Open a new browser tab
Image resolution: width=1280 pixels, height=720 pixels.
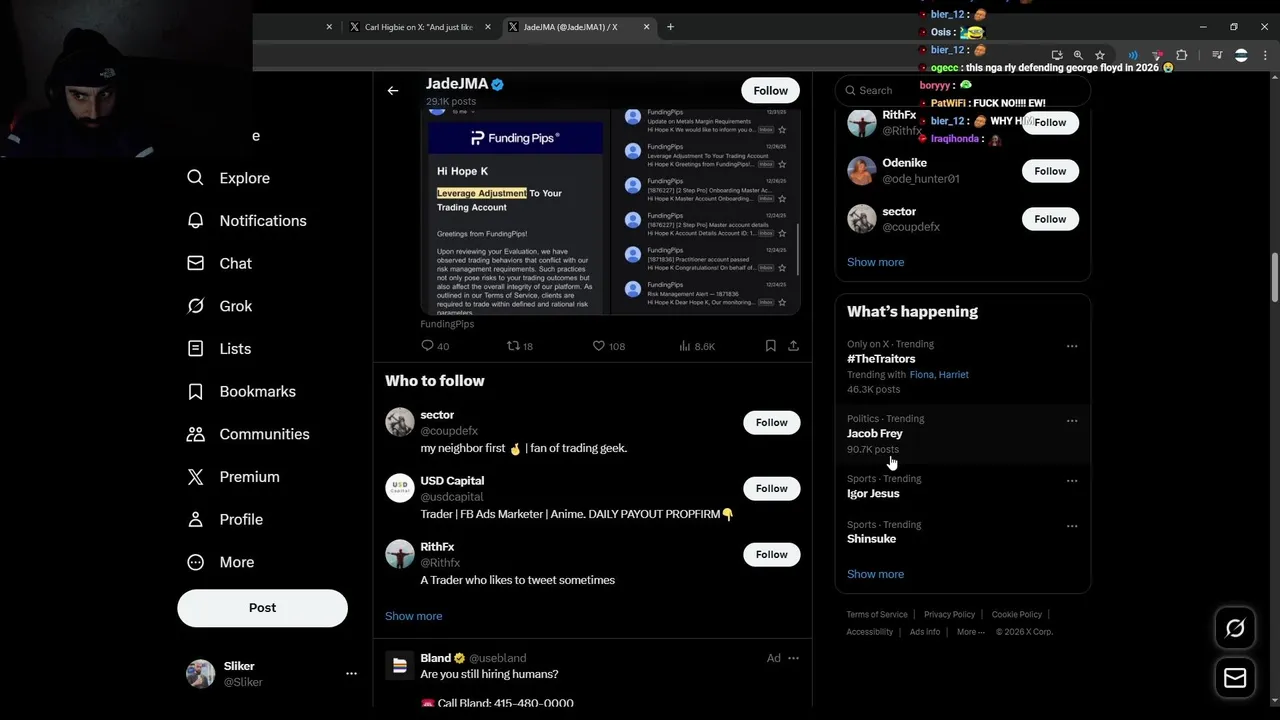[670, 27]
